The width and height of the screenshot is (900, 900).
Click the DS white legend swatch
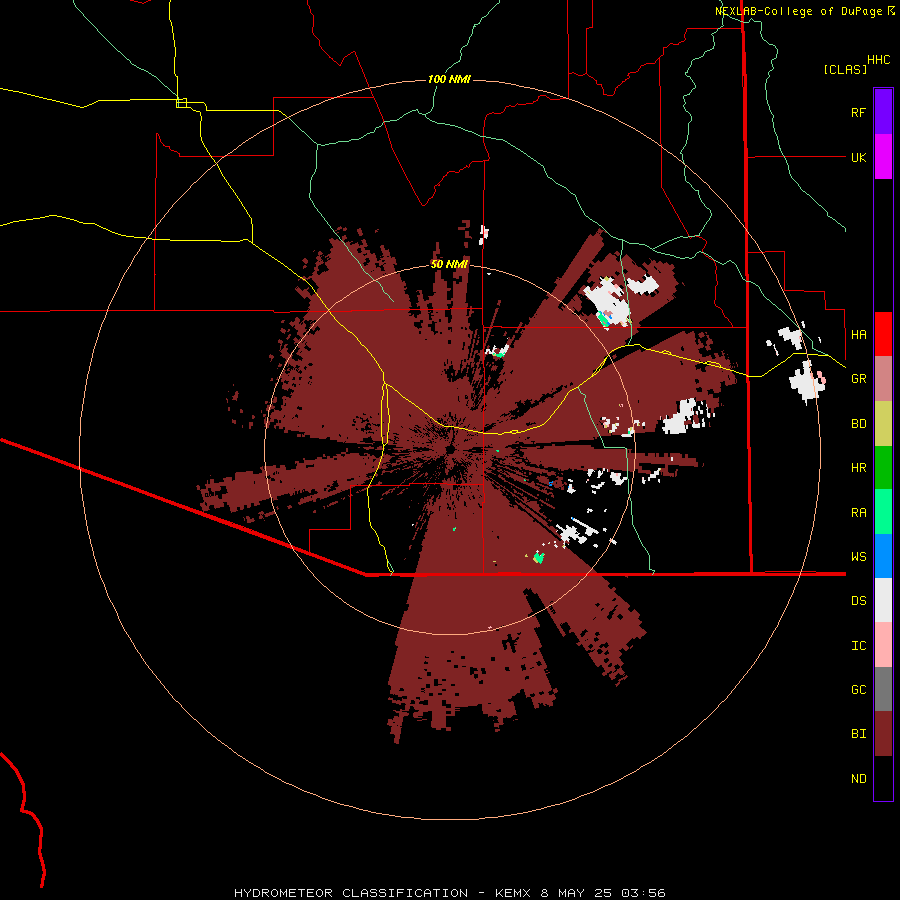click(883, 600)
